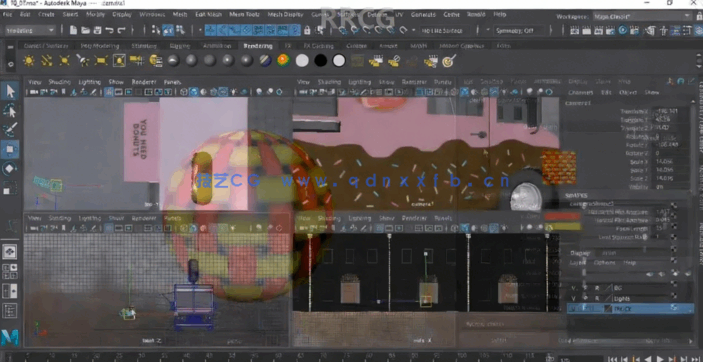703x362 pixels.
Task: Click the New Scene icon
Action: coord(74,31)
